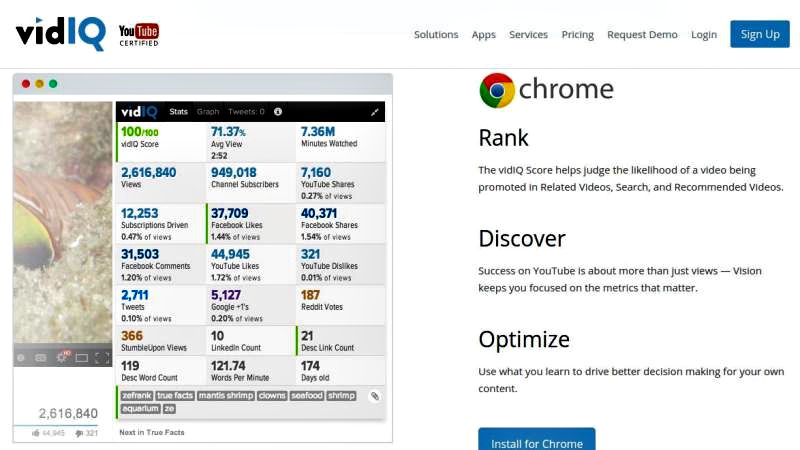Click the 12,253 Subscriptions Driven cell

click(x=161, y=224)
